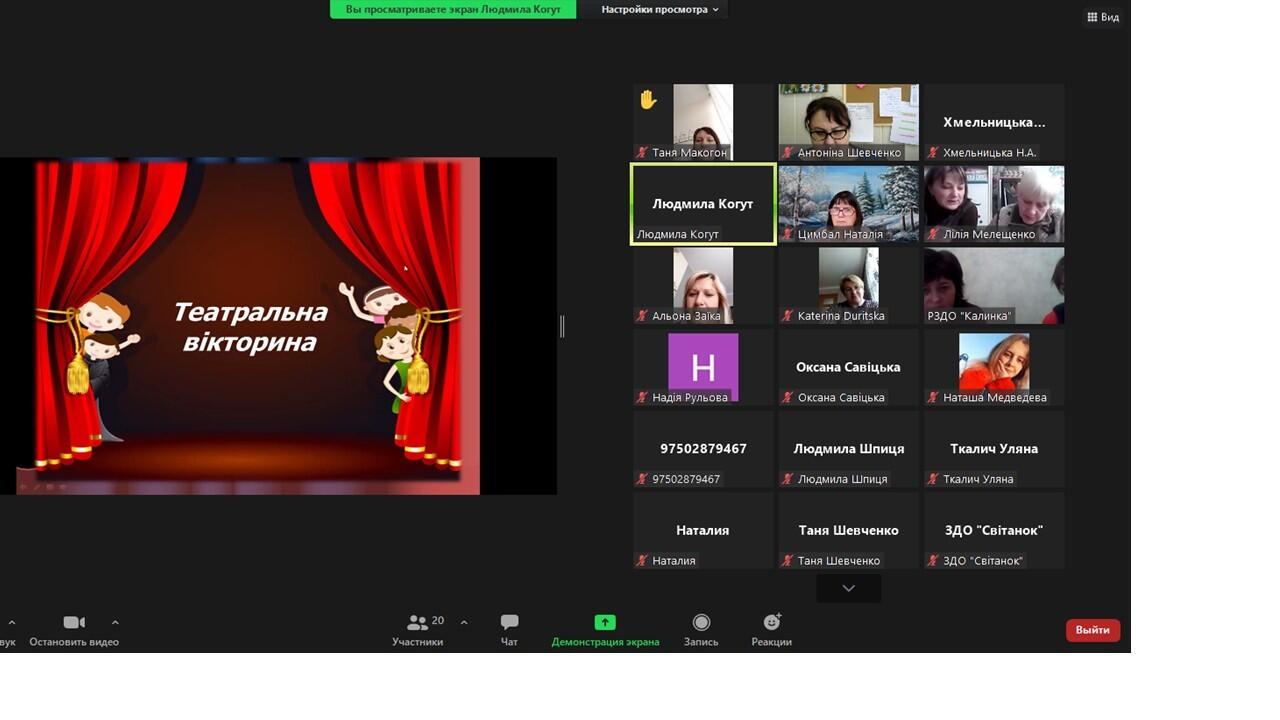This screenshot has height=720, width=1280.
Task: Click the purple H avatar of Надія Рульова
Action: coord(703,367)
